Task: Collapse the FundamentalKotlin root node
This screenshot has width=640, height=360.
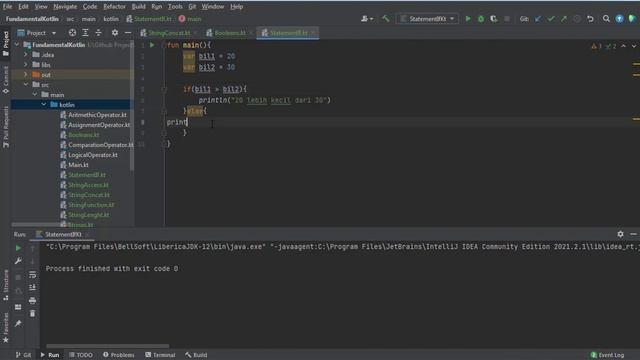Action: (17, 45)
